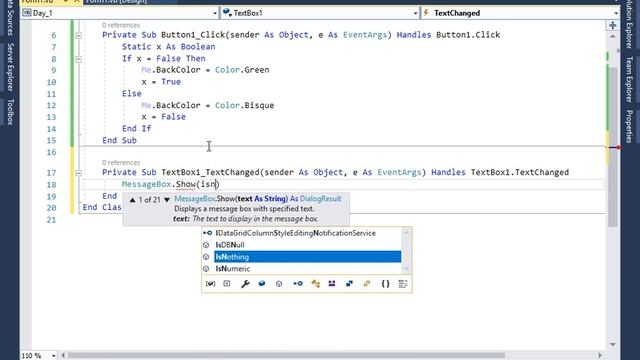Toggle the faded yellow Delegates filter icon
The image size is (640, 360).
(367, 284)
